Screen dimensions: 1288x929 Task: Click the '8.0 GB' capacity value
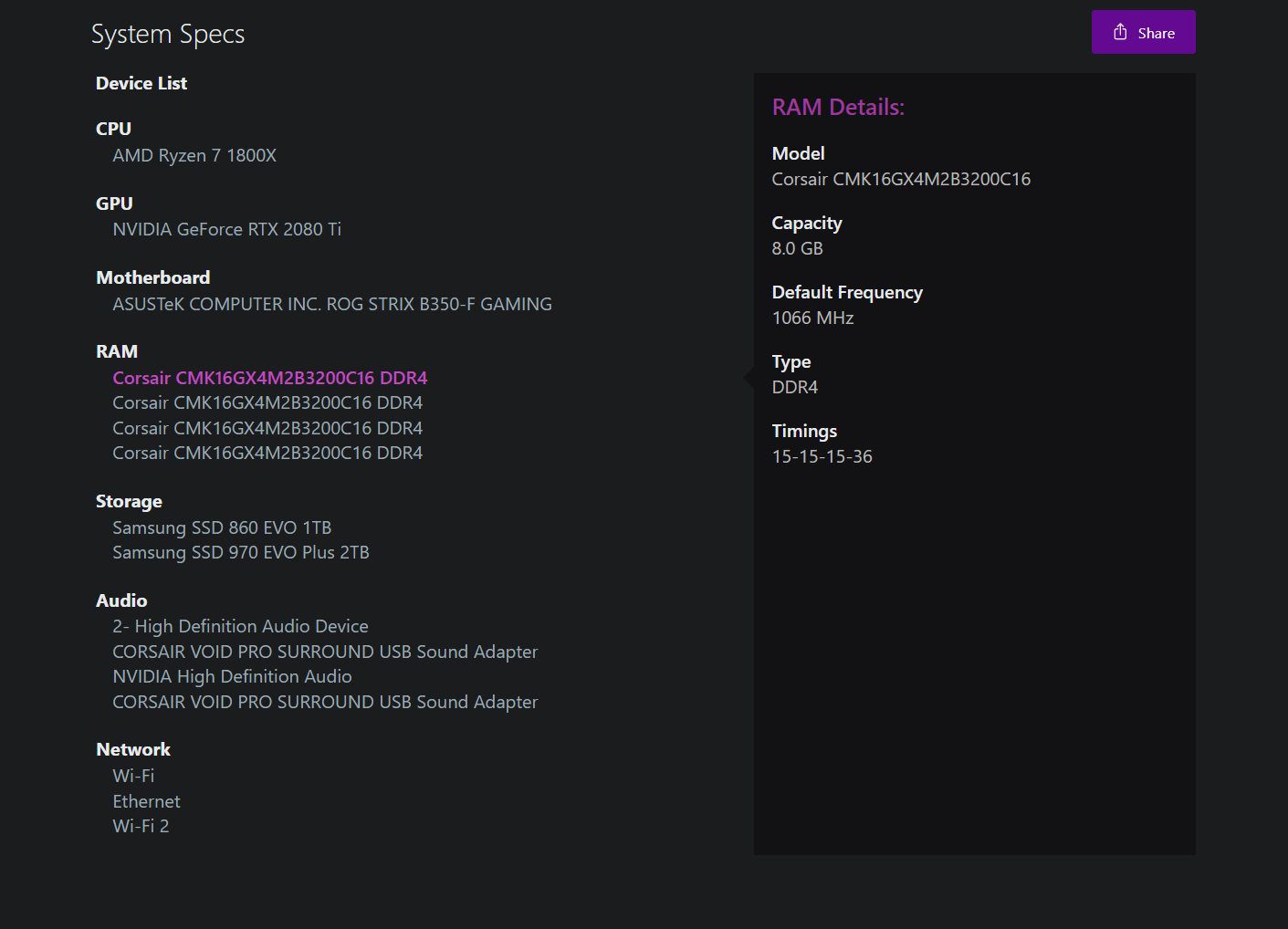(x=797, y=249)
